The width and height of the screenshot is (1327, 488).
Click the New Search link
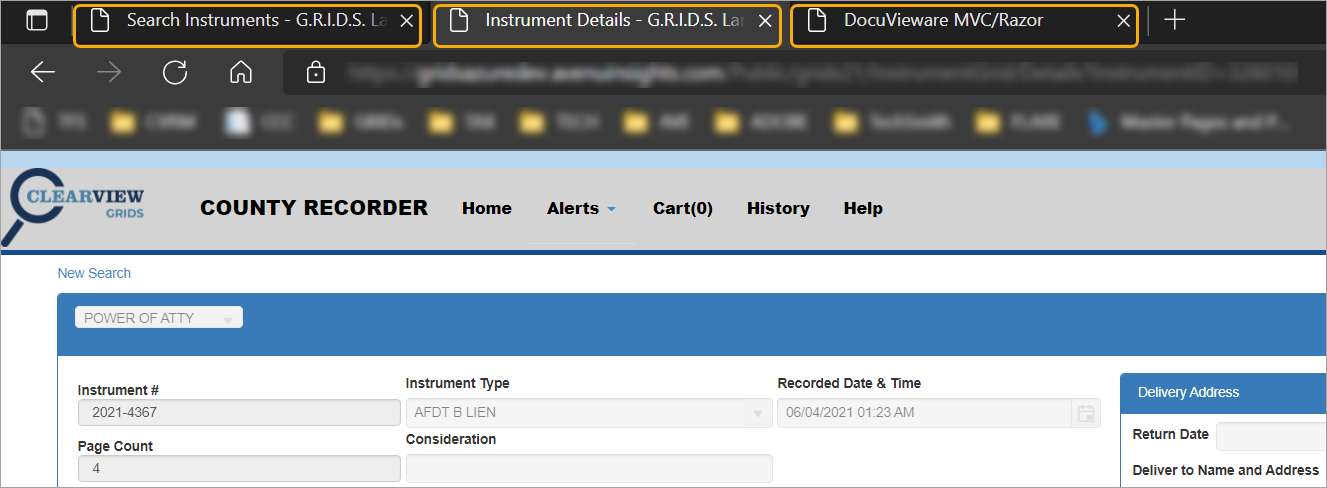tap(94, 273)
